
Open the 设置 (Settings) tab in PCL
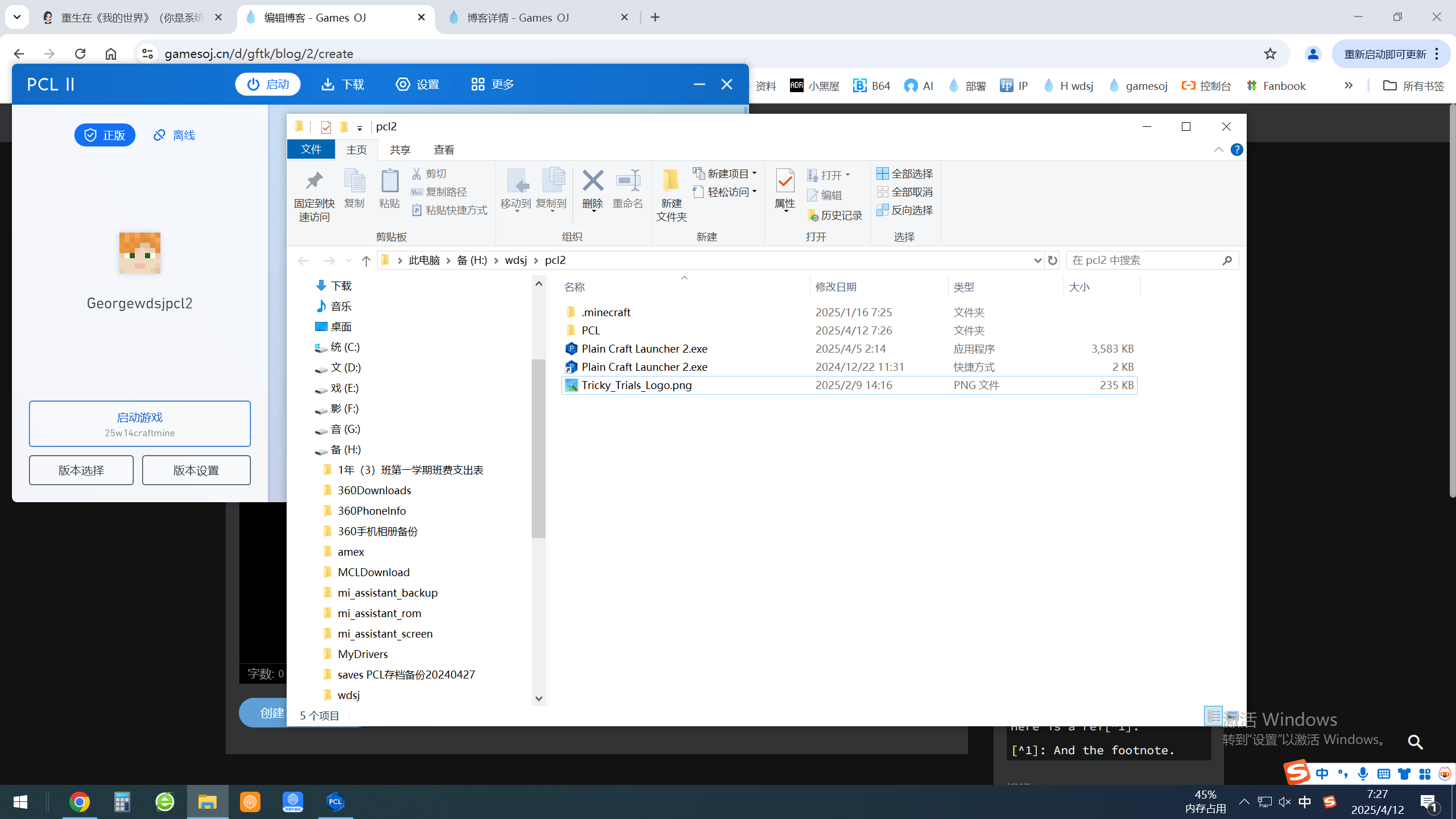tap(418, 84)
